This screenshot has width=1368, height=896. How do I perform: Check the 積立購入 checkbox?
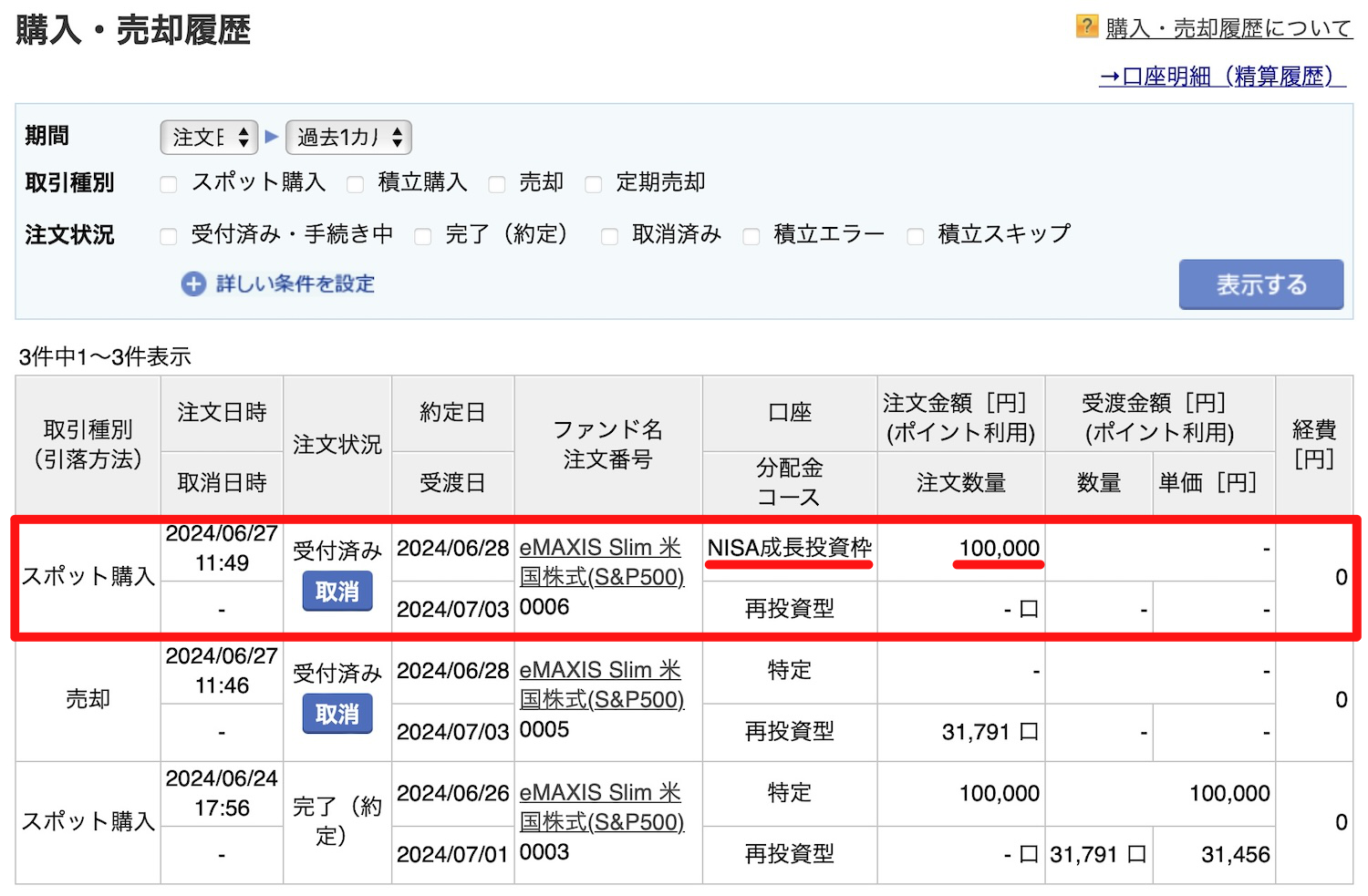356,184
